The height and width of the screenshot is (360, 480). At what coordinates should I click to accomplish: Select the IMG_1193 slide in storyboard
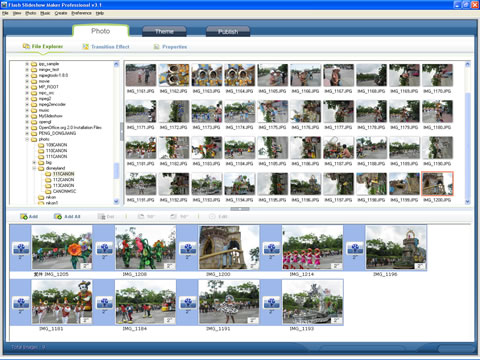[312, 302]
